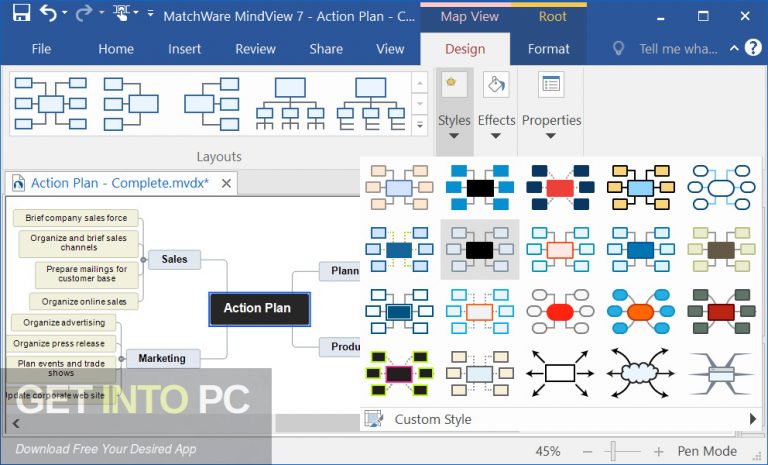The image size is (768, 465).
Task: Open the Quick Access Toolbar customize dropdown
Action: [x=151, y=15]
